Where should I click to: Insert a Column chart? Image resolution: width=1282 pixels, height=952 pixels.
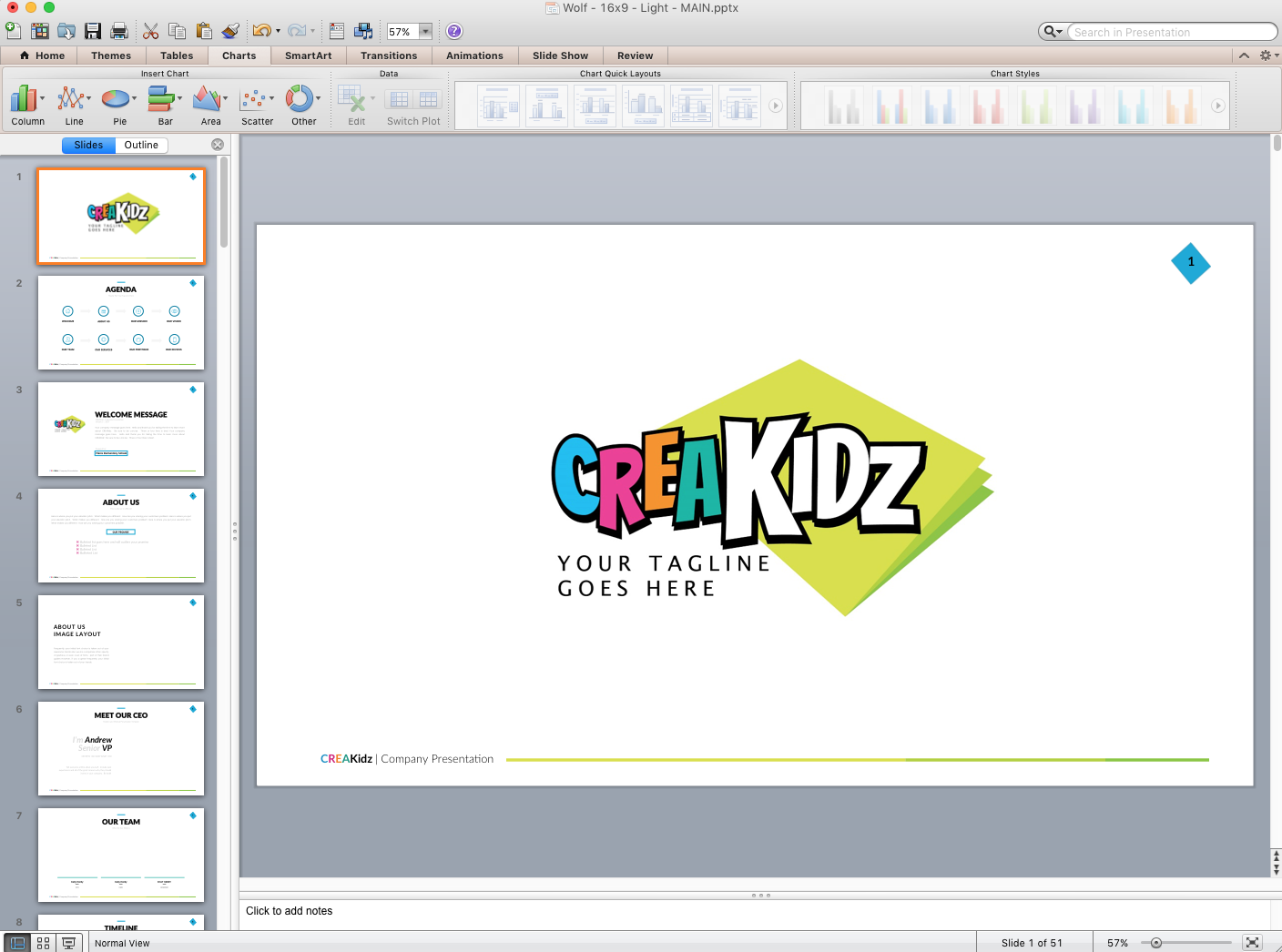[x=28, y=105]
